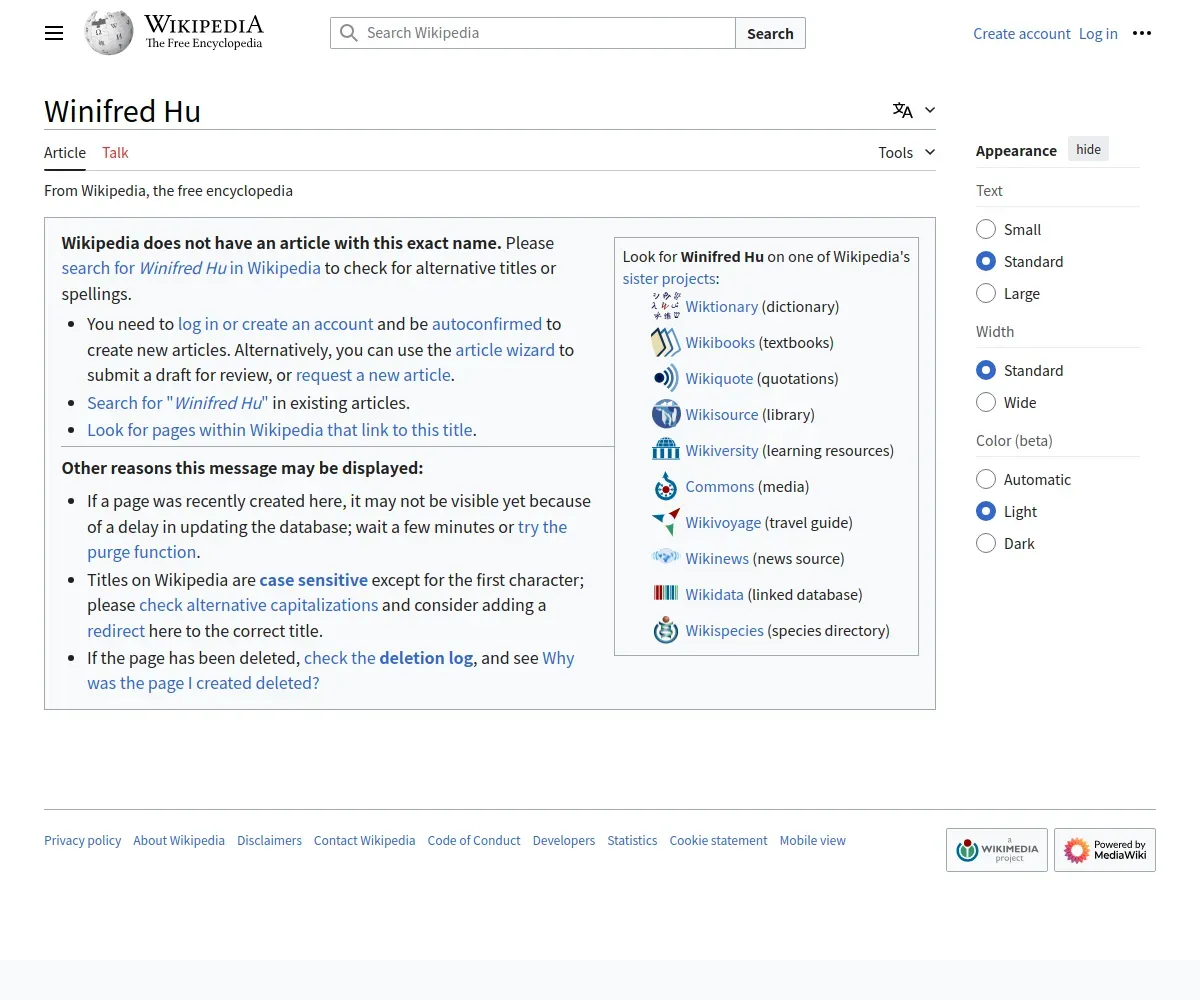The image size is (1200, 1000).
Task: Select Automatic color mode
Action: coord(986,479)
